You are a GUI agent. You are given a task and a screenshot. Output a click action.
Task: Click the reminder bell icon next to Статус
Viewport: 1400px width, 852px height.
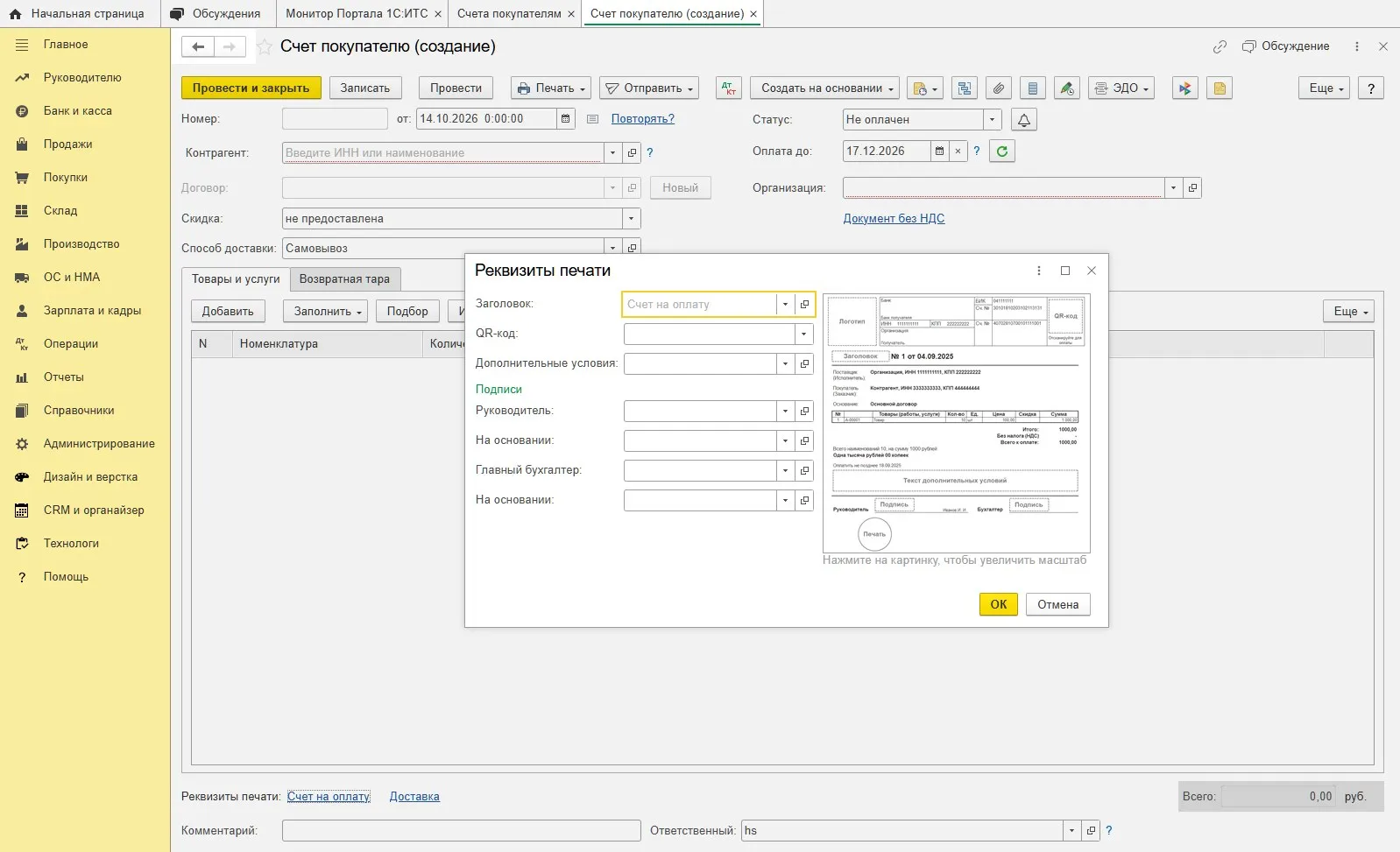(x=1023, y=120)
